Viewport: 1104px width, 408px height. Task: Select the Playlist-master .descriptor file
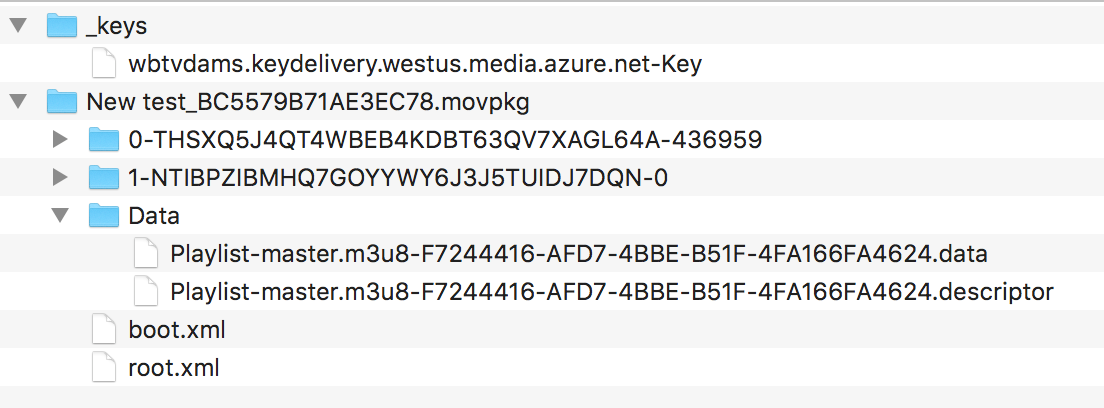(611, 292)
